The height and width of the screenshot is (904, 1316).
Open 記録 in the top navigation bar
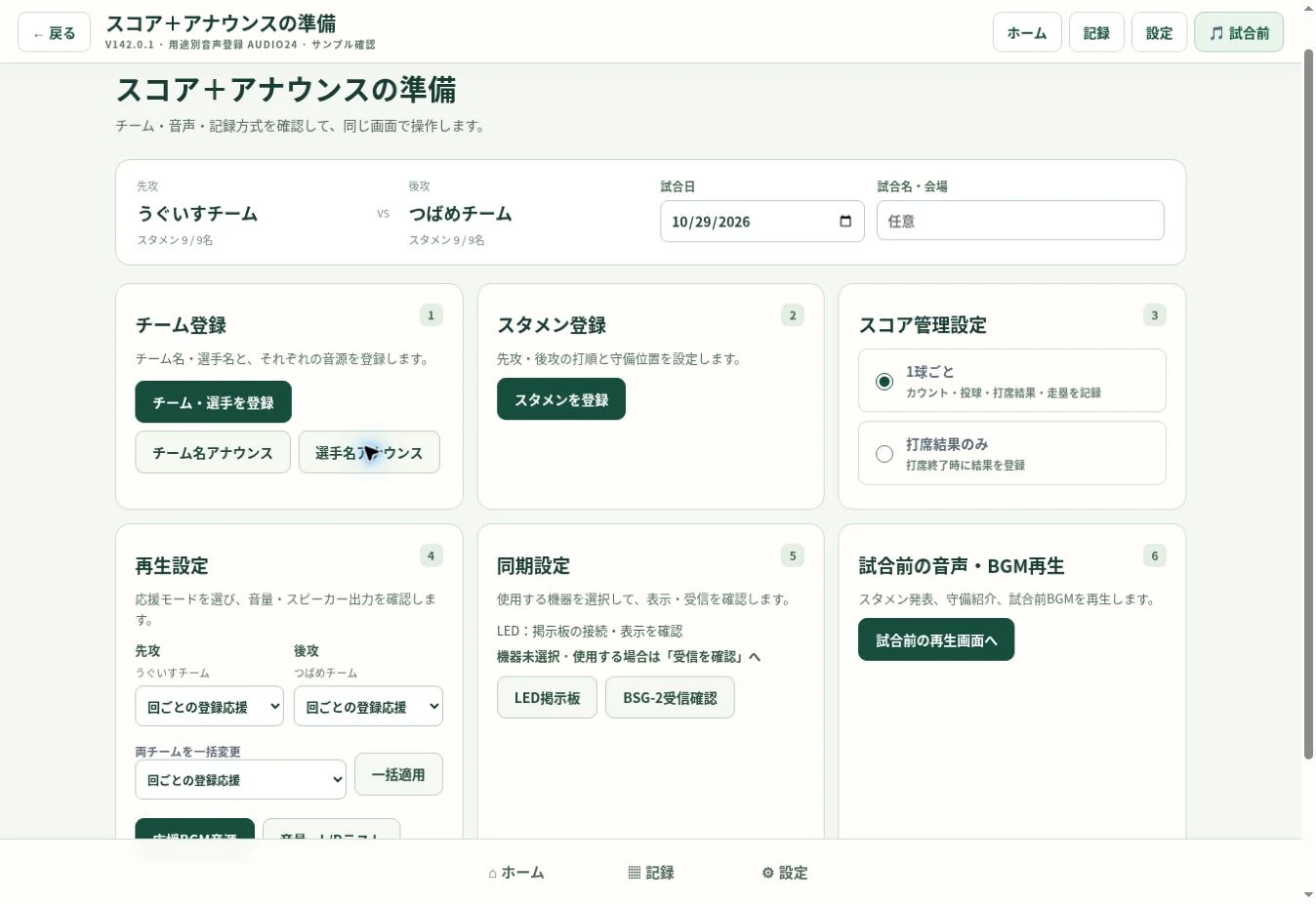(x=1096, y=33)
